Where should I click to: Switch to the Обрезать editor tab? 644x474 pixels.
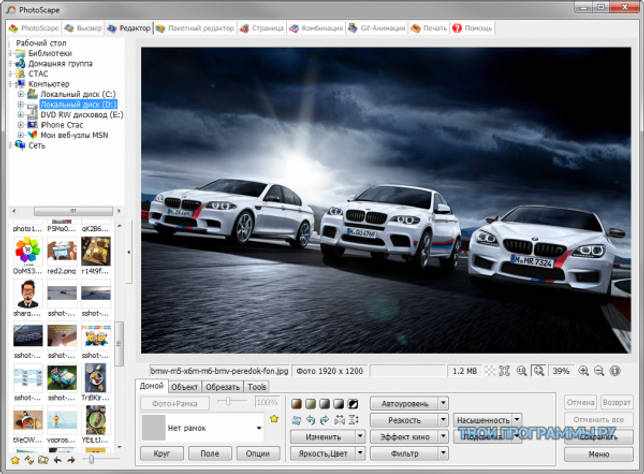(x=223, y=387)
